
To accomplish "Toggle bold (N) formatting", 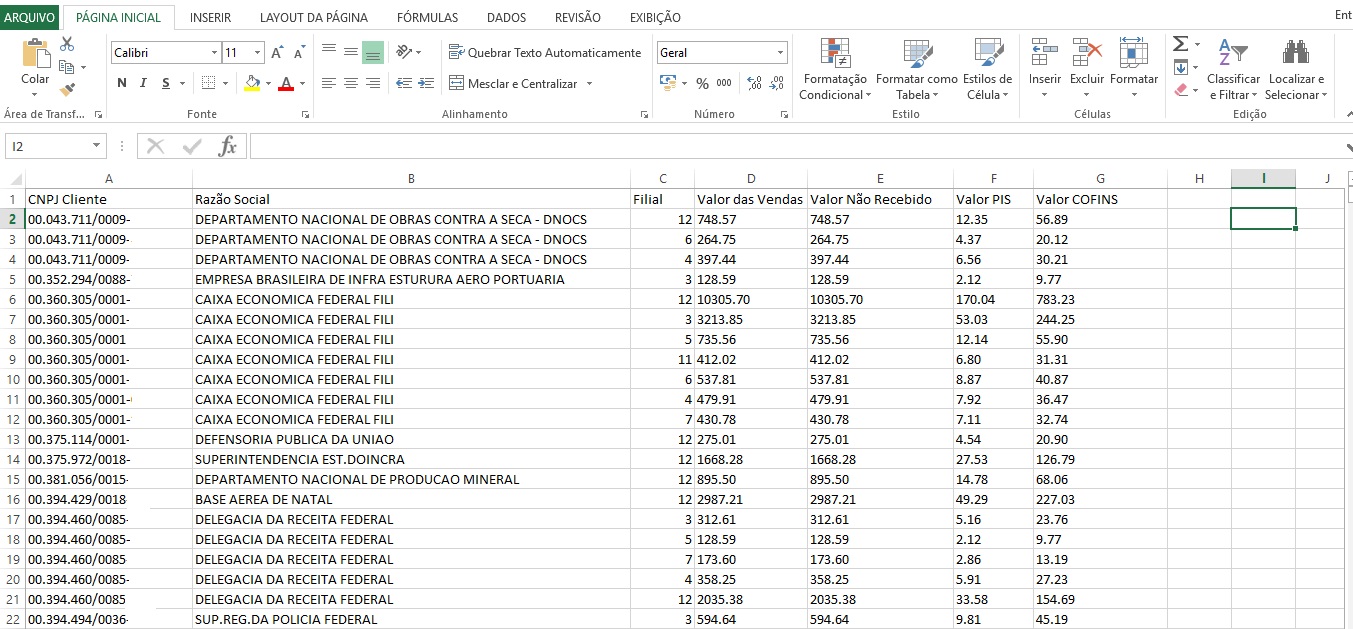I will click(122, 84).
